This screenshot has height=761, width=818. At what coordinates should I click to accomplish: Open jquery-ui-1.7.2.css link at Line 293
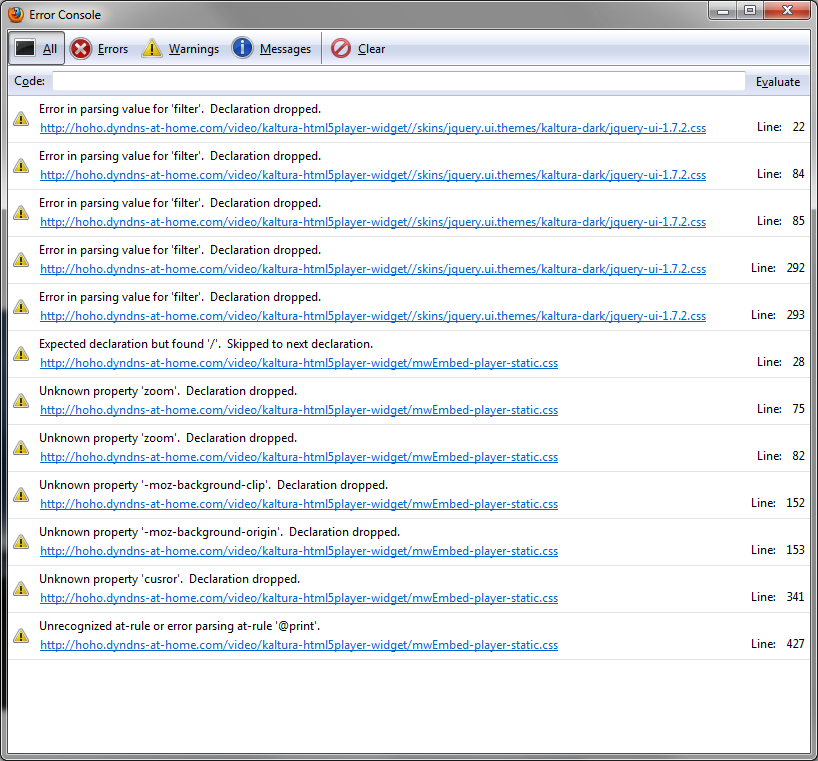pos(373,316)
